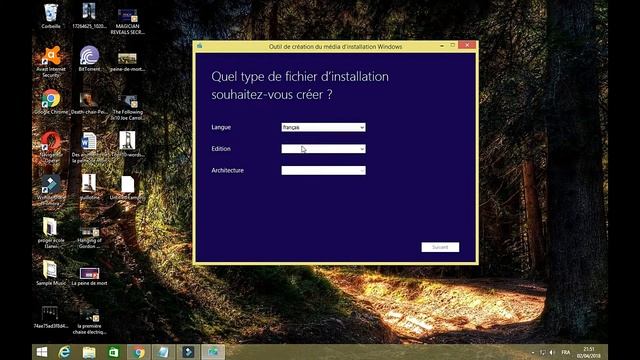Select the Opera browser desktop shortcut
This screenshot has width=640, height=360.
click(x=51, y=147)
